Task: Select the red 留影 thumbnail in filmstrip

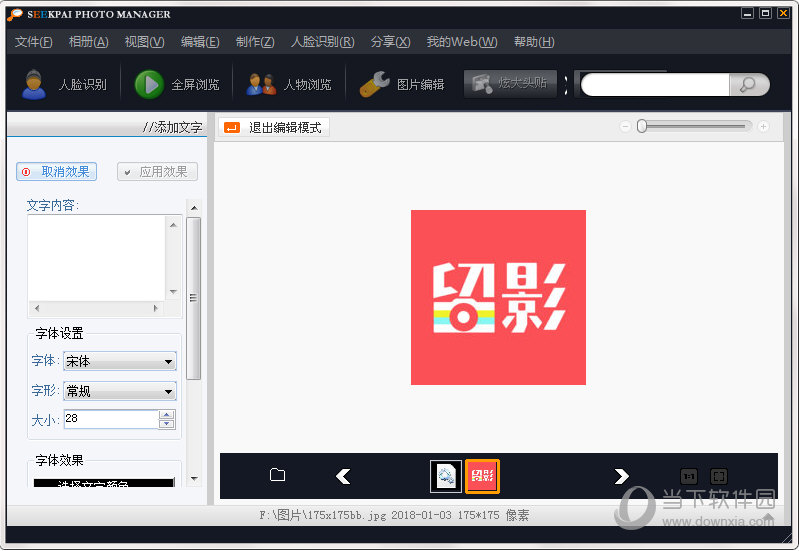Action: (482, 476)
